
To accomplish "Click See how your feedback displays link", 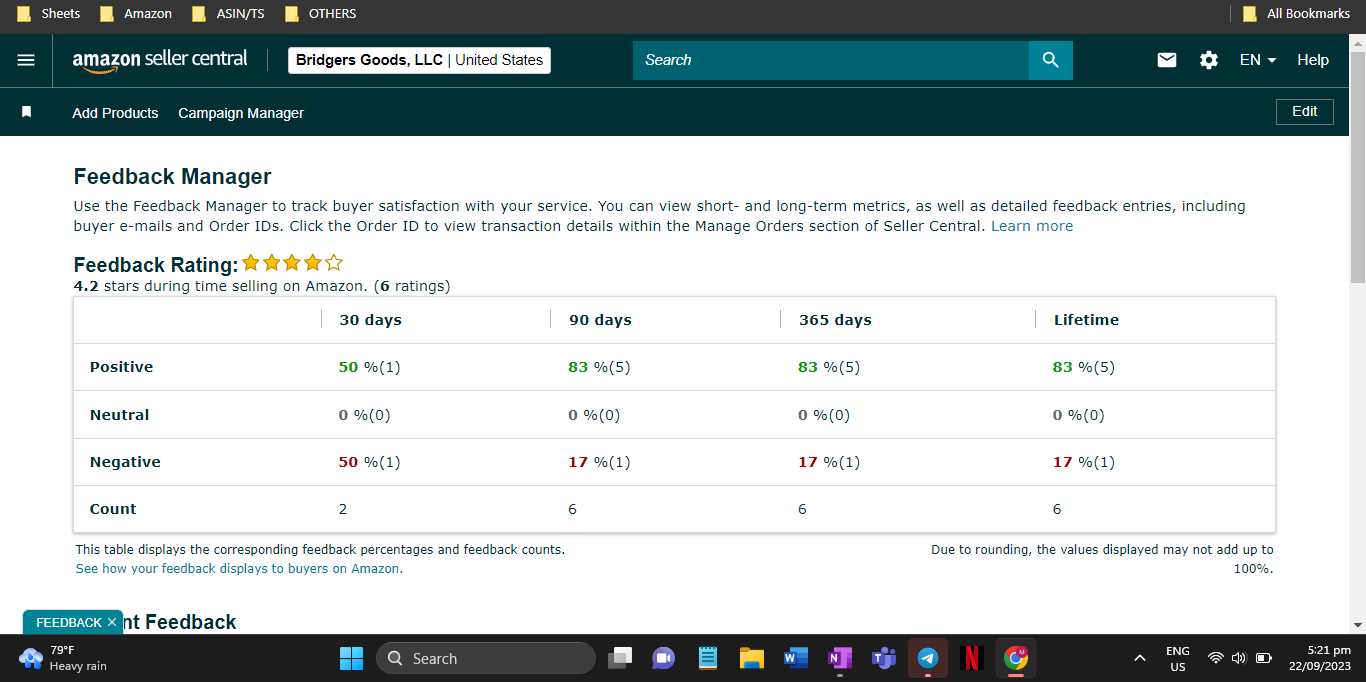I will tap(239, 568).
